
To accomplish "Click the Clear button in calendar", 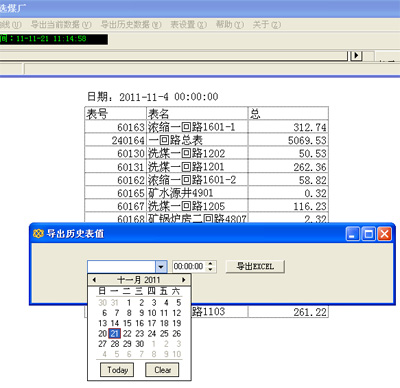I will tap(162, 370).
